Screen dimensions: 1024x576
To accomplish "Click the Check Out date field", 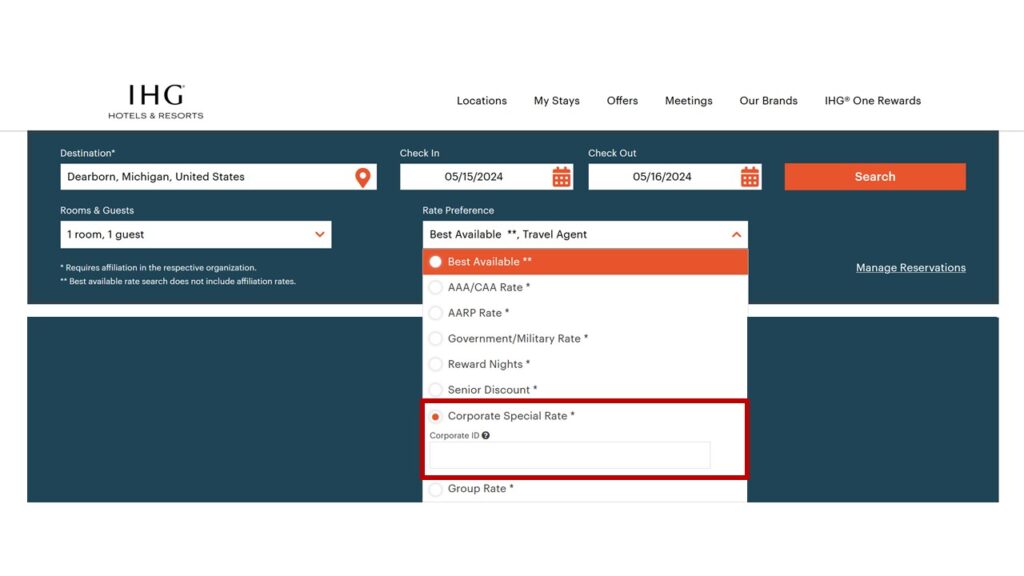I will pyautogui.click(x=675, y=177).
